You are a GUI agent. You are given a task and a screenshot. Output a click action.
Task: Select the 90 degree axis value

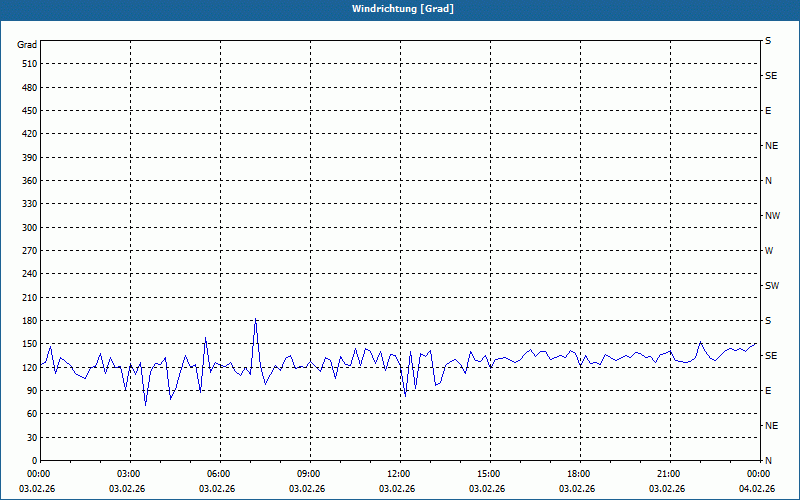(x=32, y=391)
